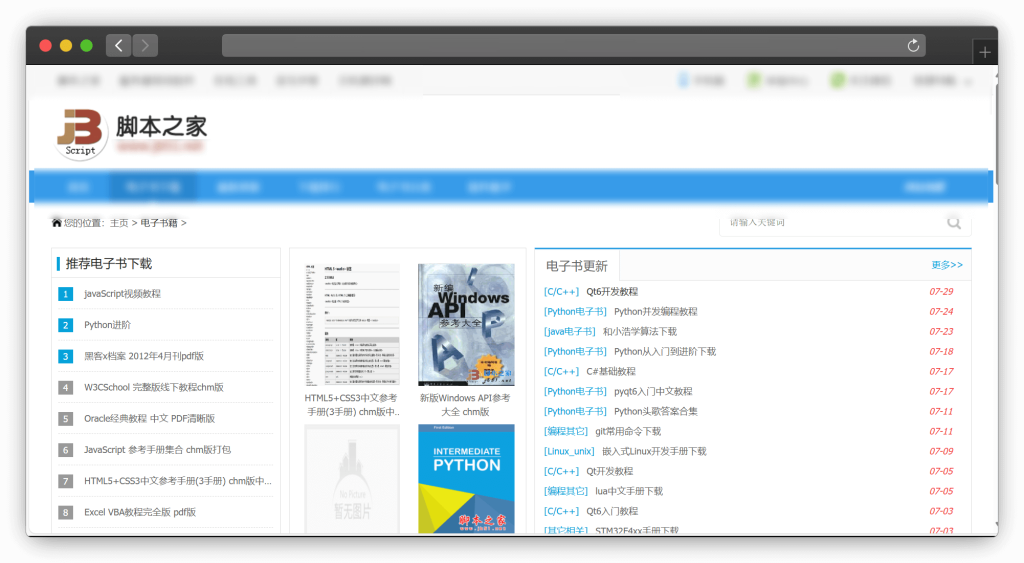Screen dimensions: 1024x563
Task: Open 和小浩学算法下载 update entry
Action: [x=639, y=332]
